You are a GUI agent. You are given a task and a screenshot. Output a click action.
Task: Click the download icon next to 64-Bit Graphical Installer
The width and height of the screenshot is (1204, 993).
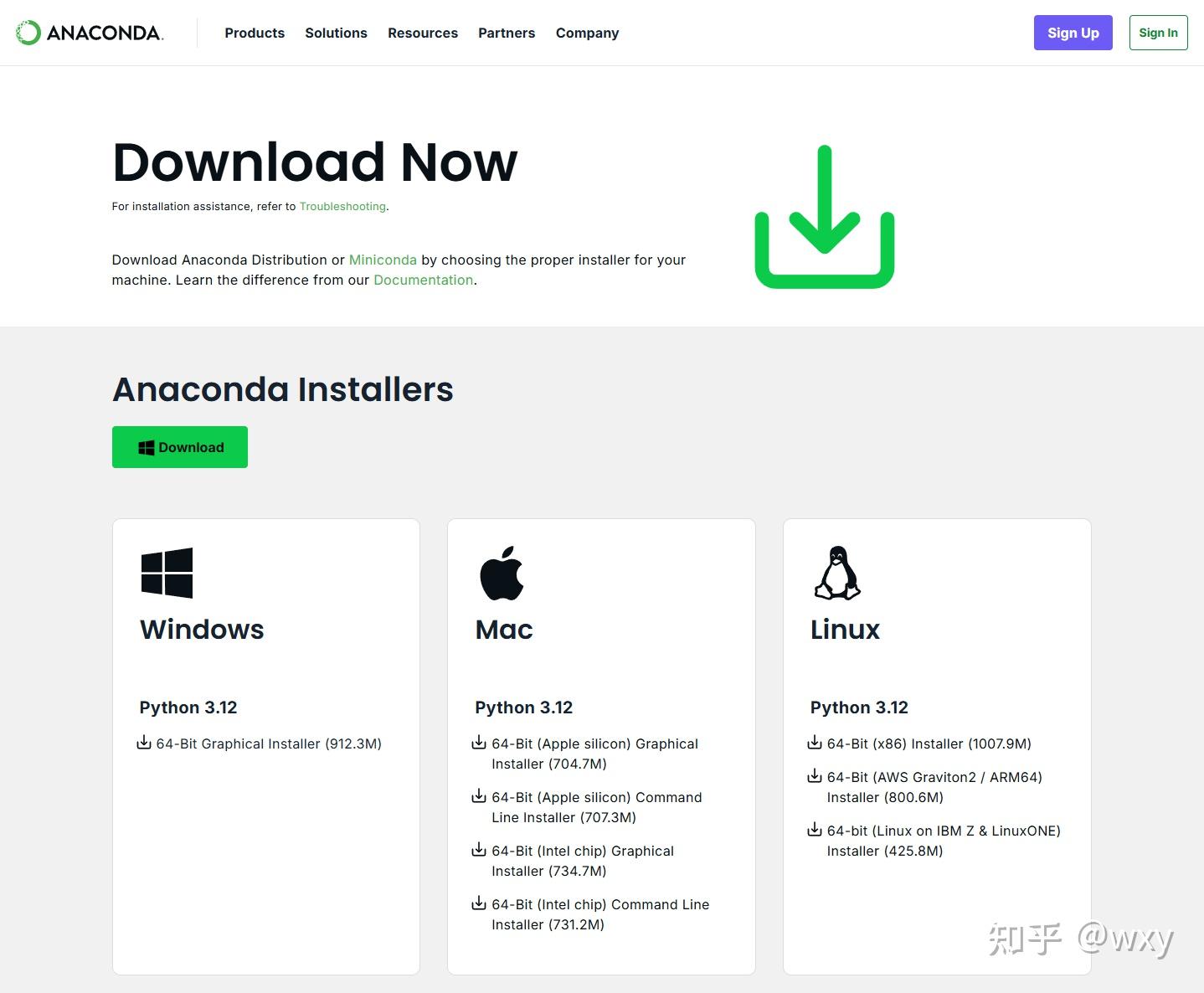(x=143, y=743)
